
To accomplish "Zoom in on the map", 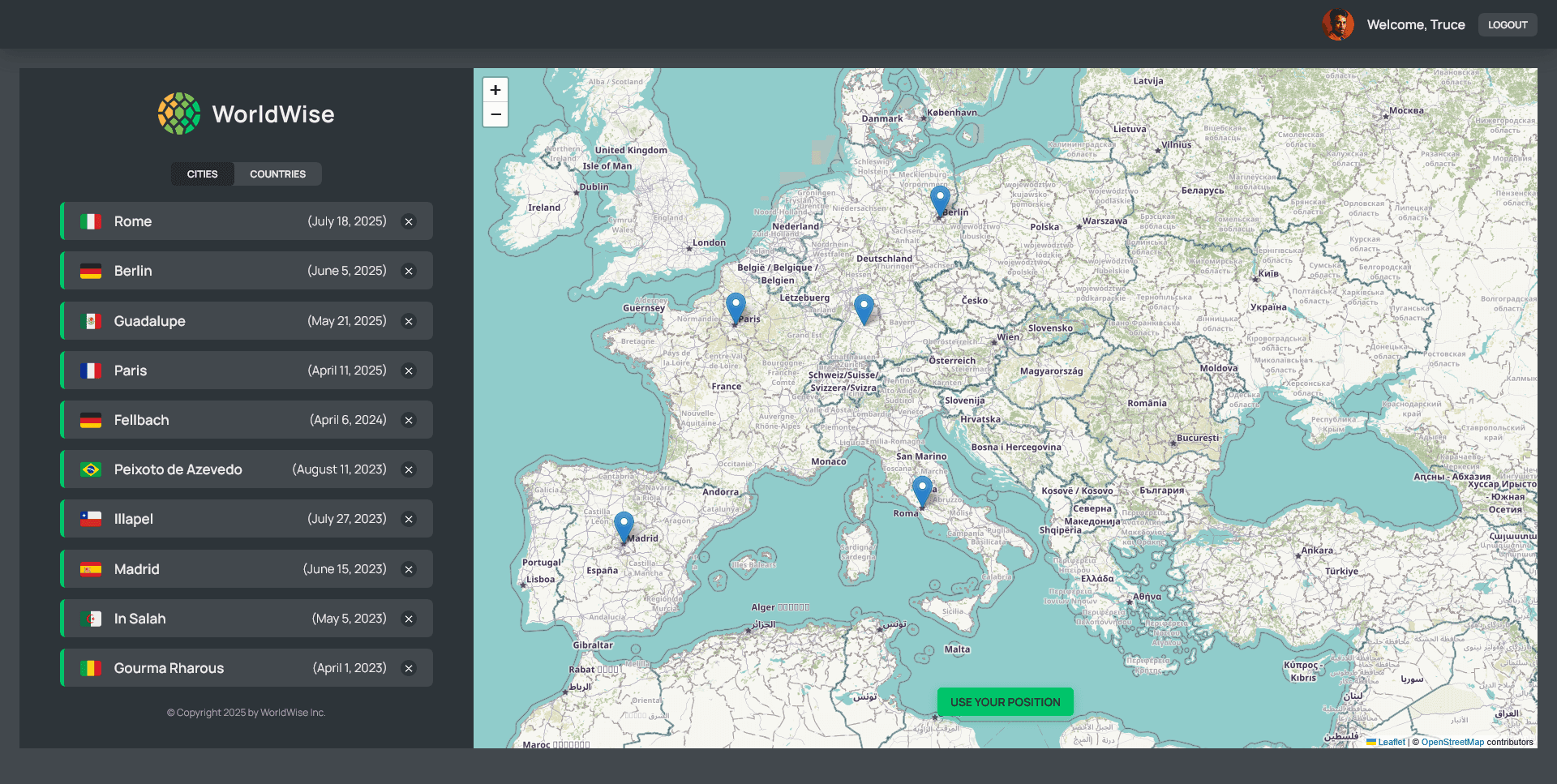I will coord(495,89).
